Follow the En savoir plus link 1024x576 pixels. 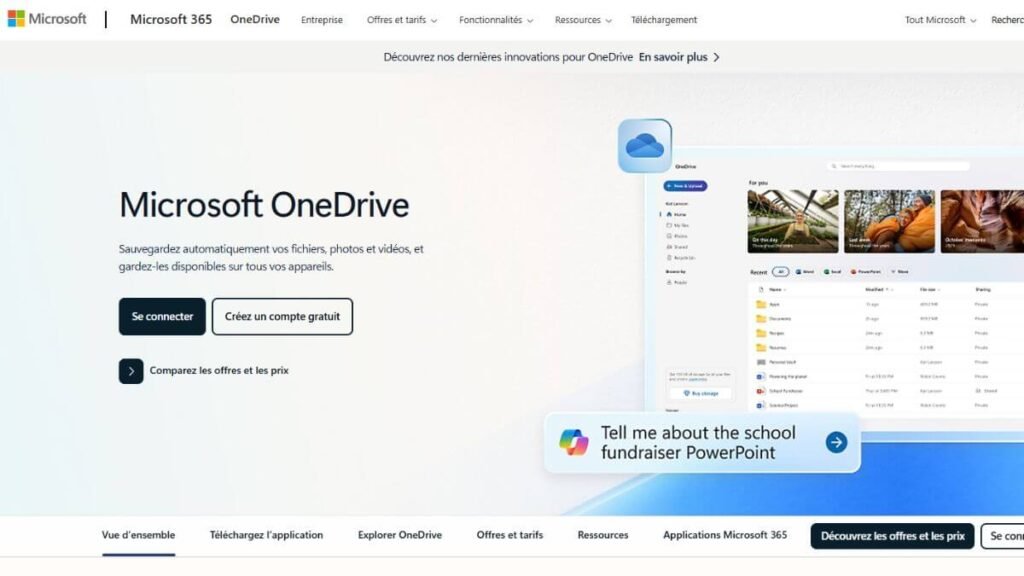673,57
